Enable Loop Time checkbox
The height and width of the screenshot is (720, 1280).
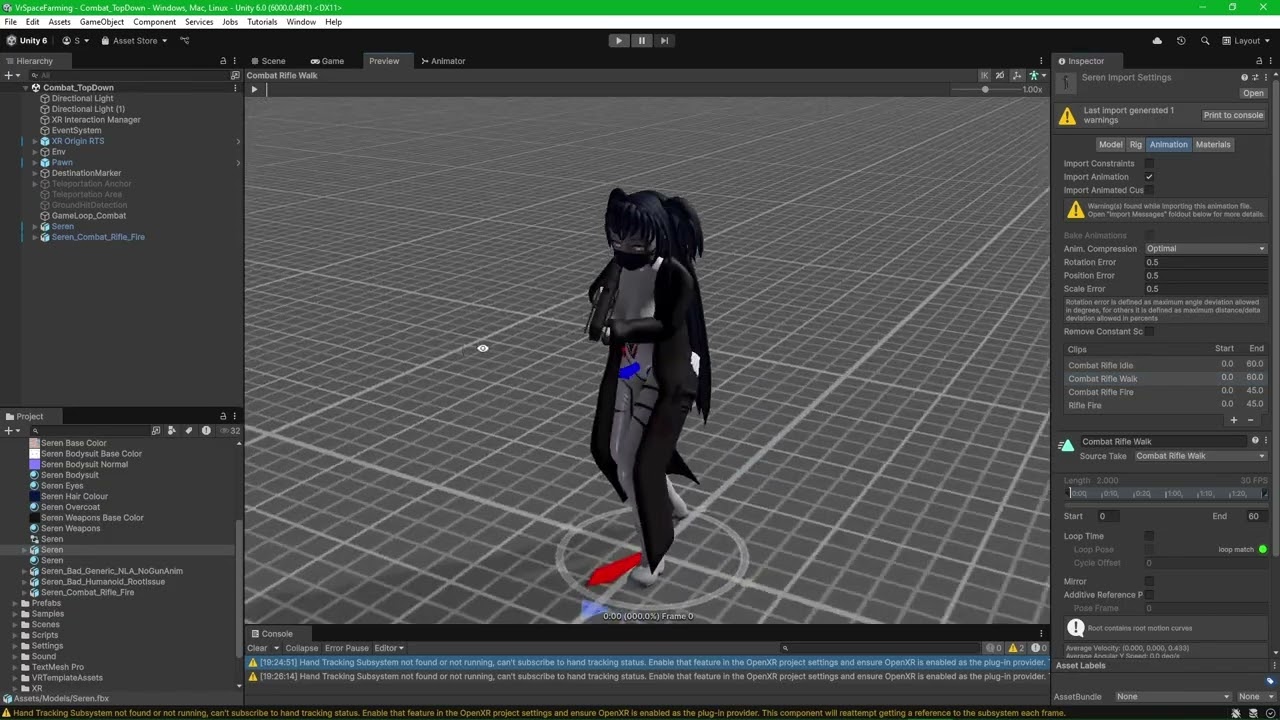click(x=1149, y=537)
